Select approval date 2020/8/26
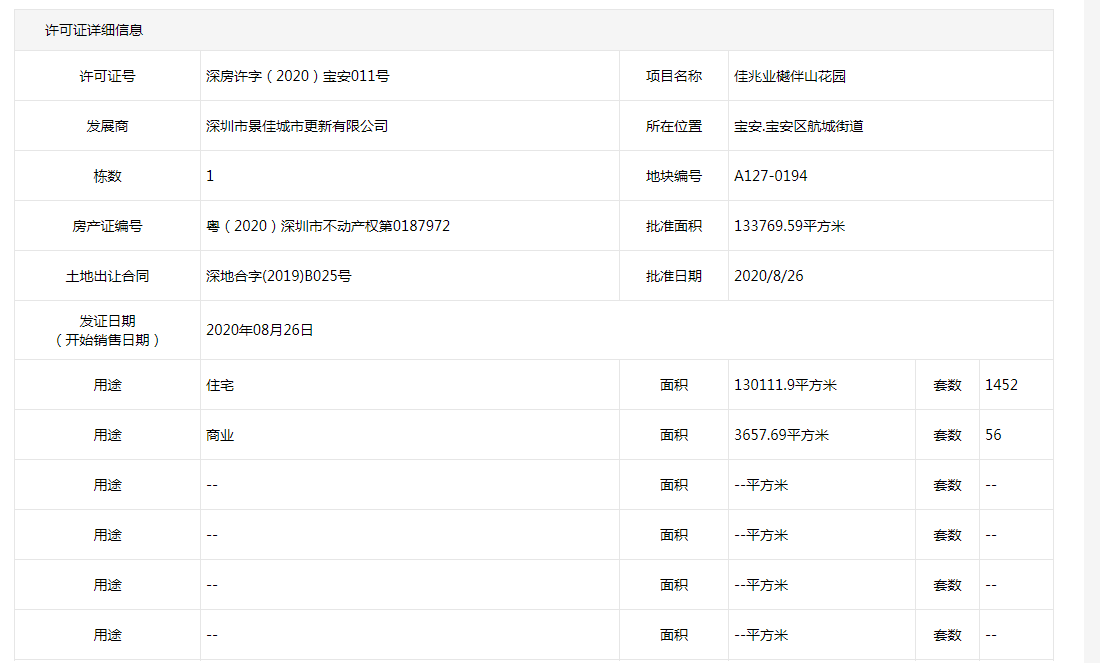The height and width of the screenshot is (663, 1100). point(768,276)
